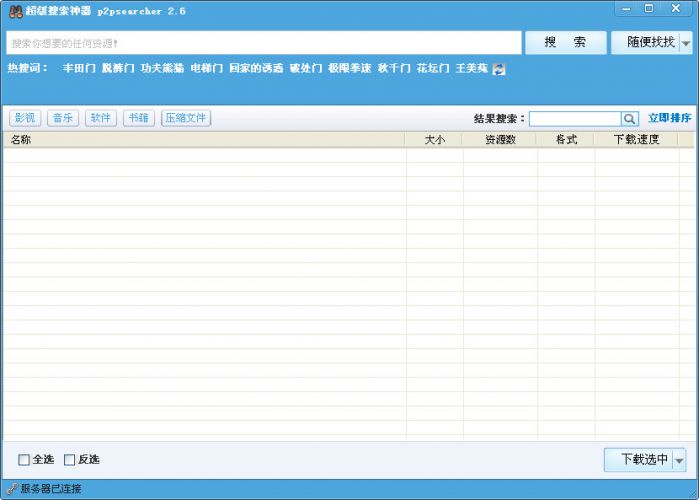Select hot word 秋千门
Screen dimensions: 699x500
click(394, 68)
